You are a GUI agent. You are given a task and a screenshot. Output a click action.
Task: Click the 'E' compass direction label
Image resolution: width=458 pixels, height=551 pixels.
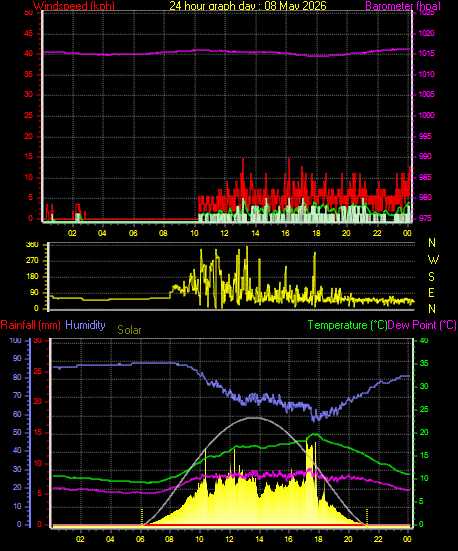click(431, 293)
